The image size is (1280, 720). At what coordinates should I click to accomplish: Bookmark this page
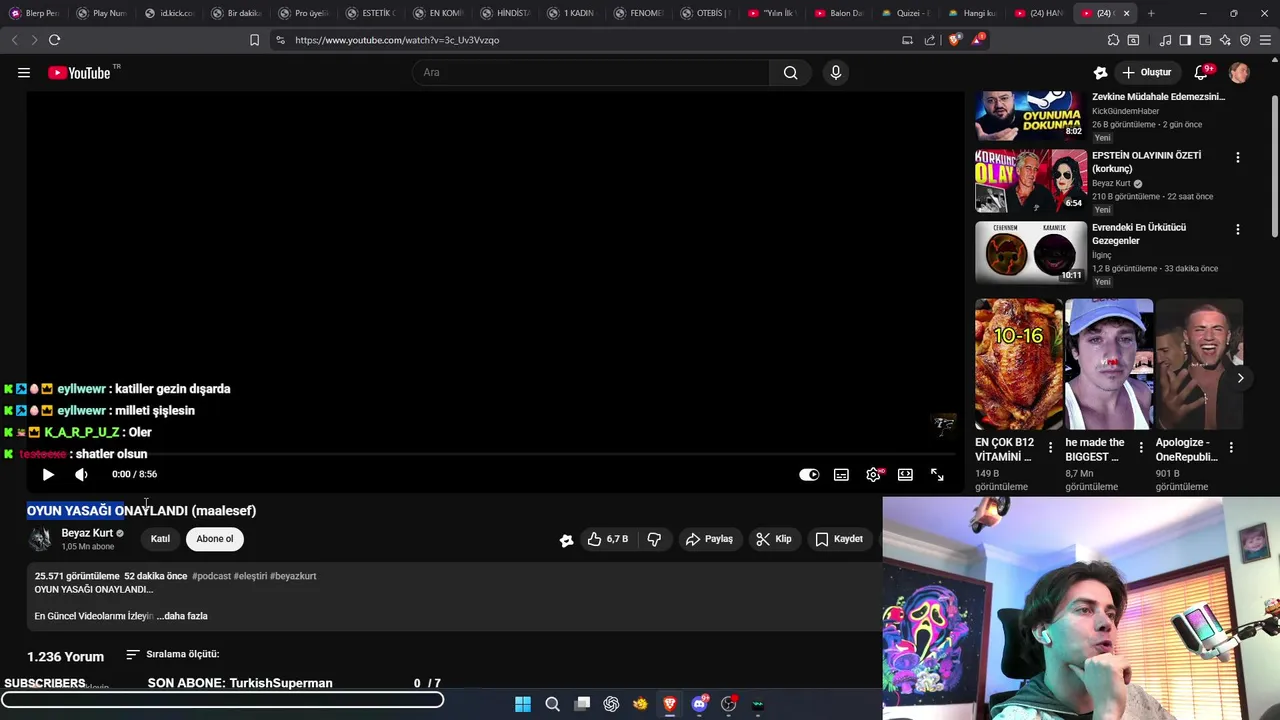click(254, 40)
